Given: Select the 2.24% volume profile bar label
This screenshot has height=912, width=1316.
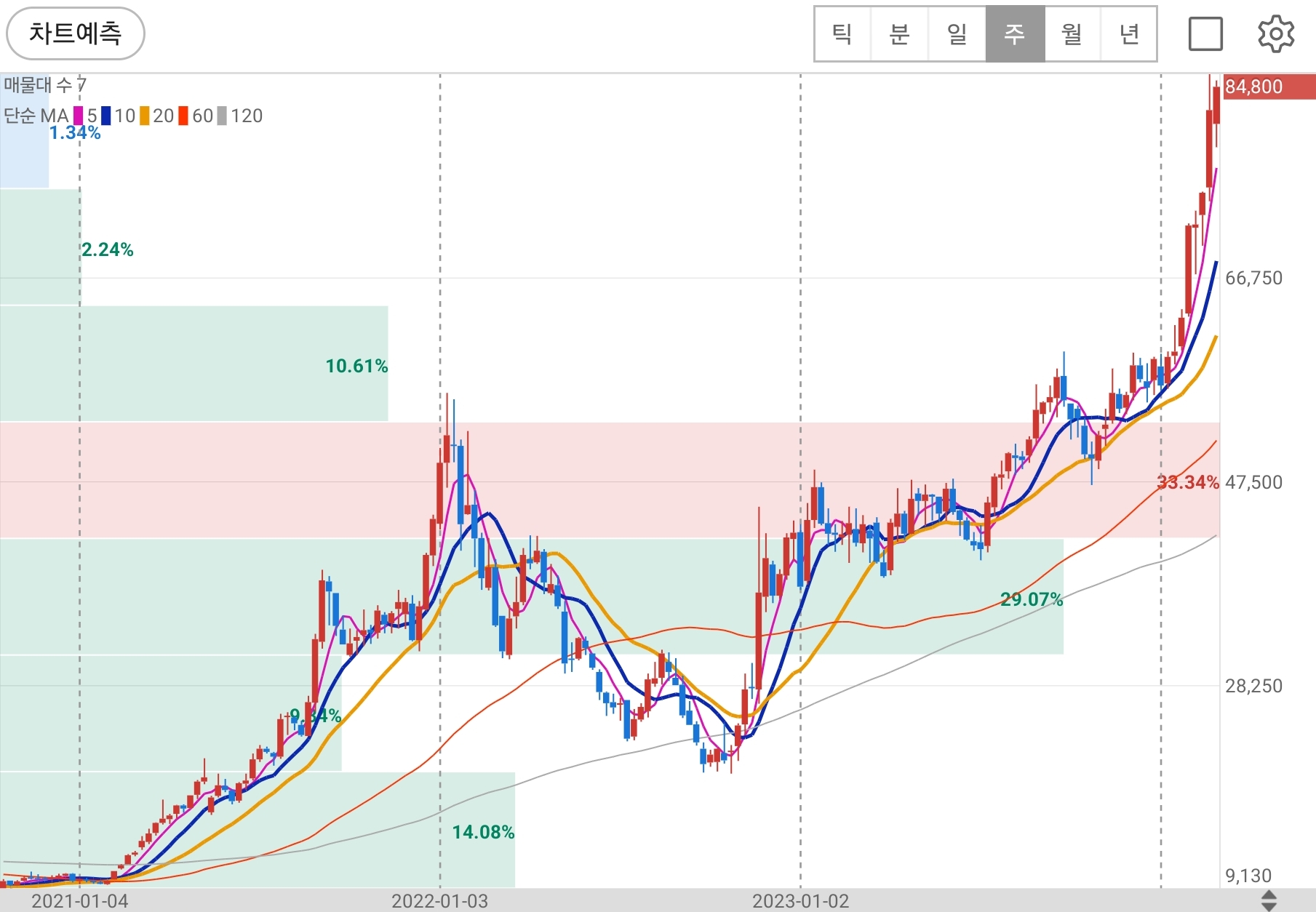Looking at the screenshot, I should pyautogui.click(x=108, y=249).
